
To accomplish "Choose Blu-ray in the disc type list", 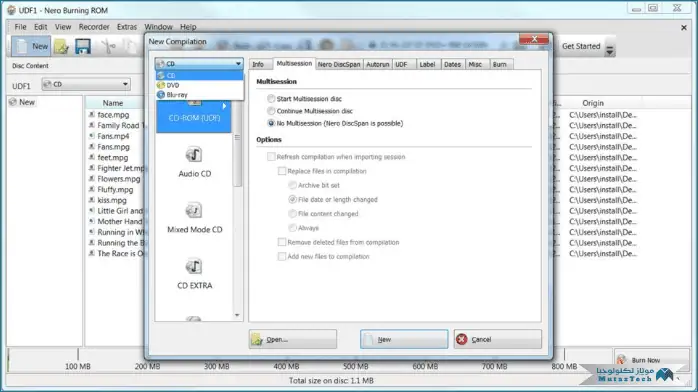I will click(x=199, y=95).
